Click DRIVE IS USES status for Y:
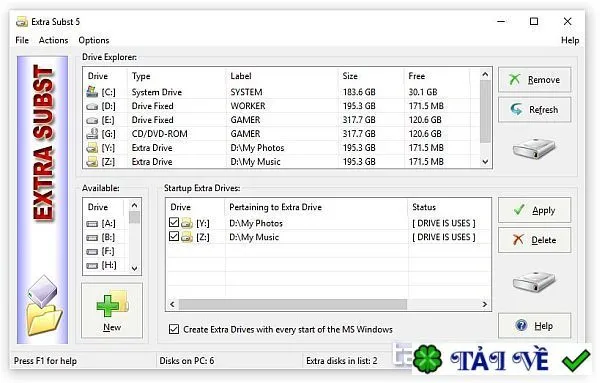 point(444,223)
